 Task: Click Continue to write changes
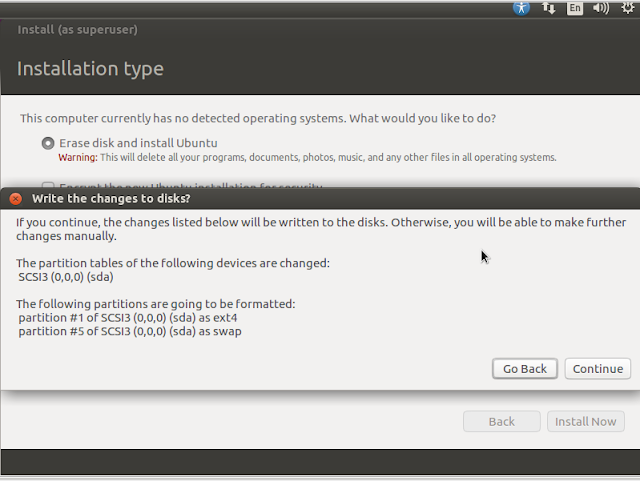[x=598, y=369]
